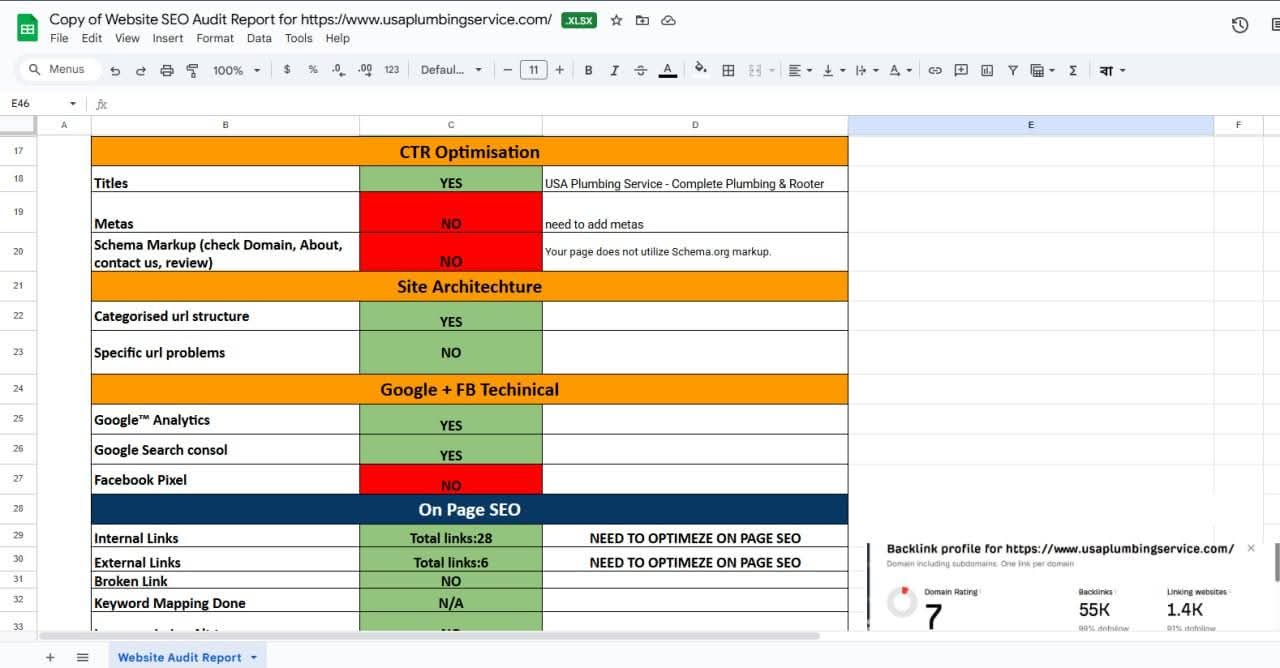Open the fill color tool
1280x668 pixels.
click(699, 70)
